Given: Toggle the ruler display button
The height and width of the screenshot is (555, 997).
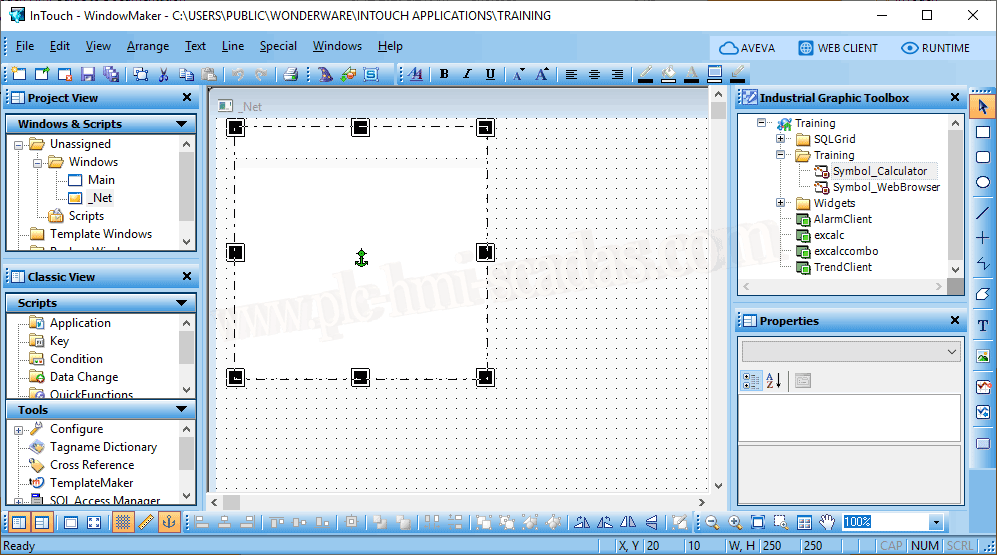Looking at the screenshot, I should point(146,522).
